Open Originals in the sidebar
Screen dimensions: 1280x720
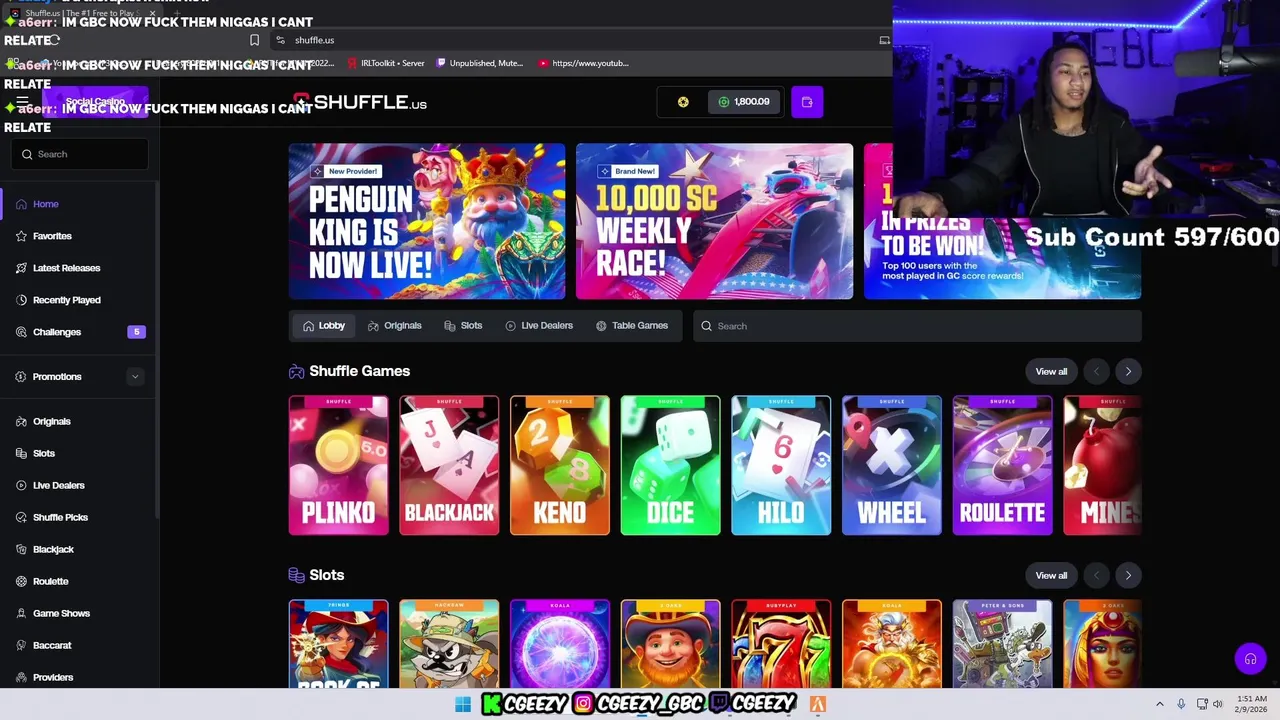[x=79, y=421]
